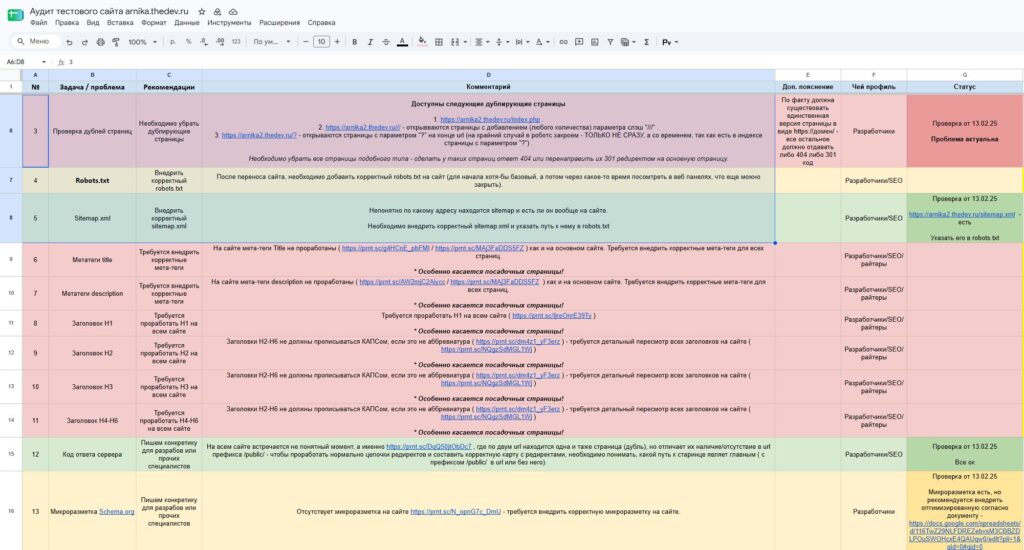Image resolution: width=1024 pixels, height=550 pixels.
Task: Insert a chart from the toolbar
Action: (x=594, y=42)
